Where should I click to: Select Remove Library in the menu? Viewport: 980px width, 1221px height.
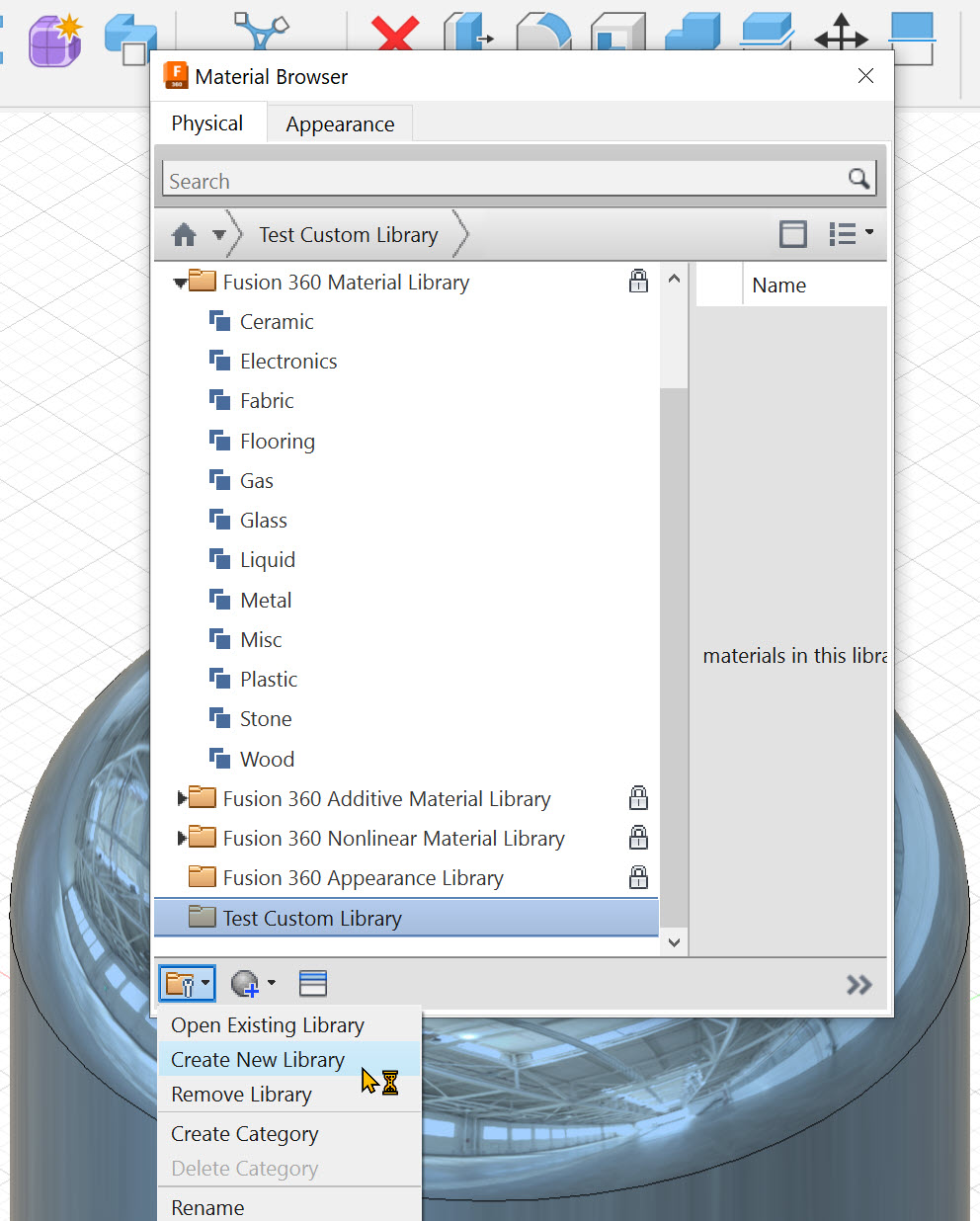tap(240, 1094)
